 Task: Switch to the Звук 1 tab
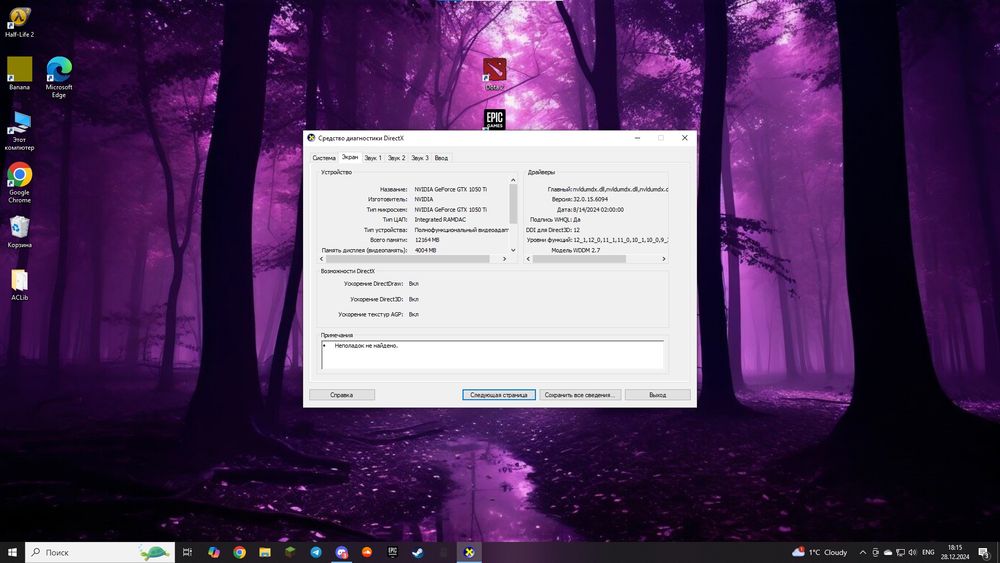tap(373, 157)
